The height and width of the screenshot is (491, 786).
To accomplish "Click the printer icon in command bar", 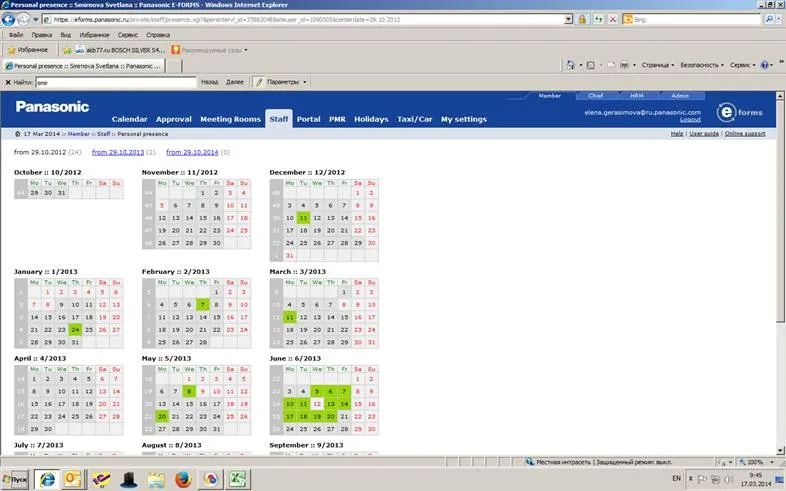I will [625, 65].
